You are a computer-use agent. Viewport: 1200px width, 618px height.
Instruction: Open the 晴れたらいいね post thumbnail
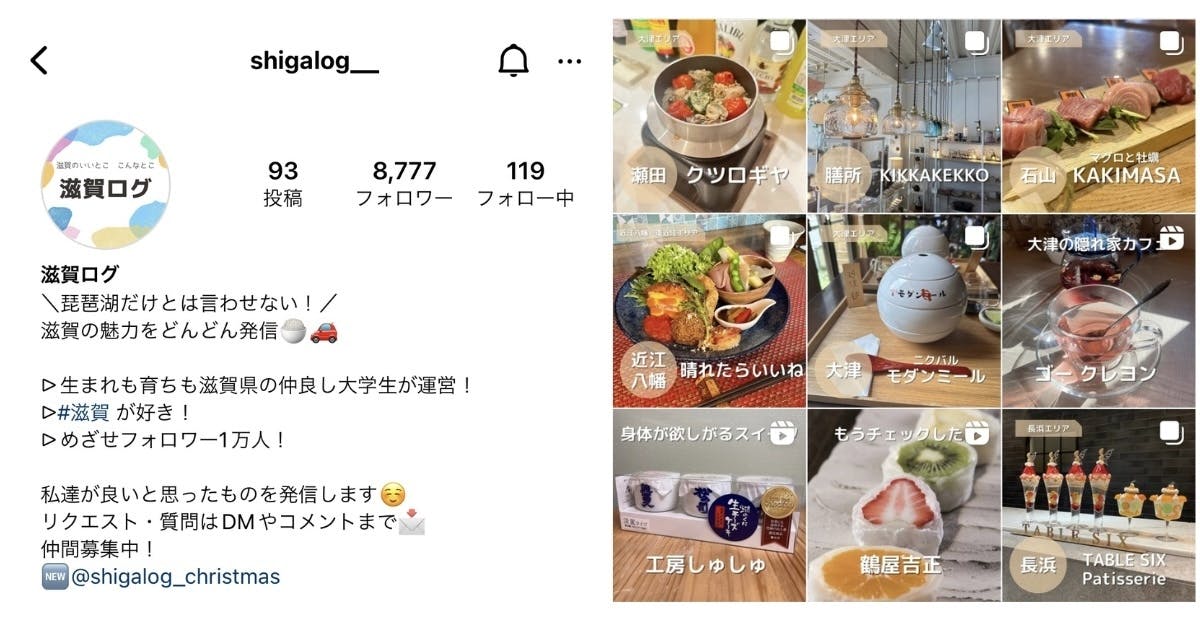pos(709,311)
